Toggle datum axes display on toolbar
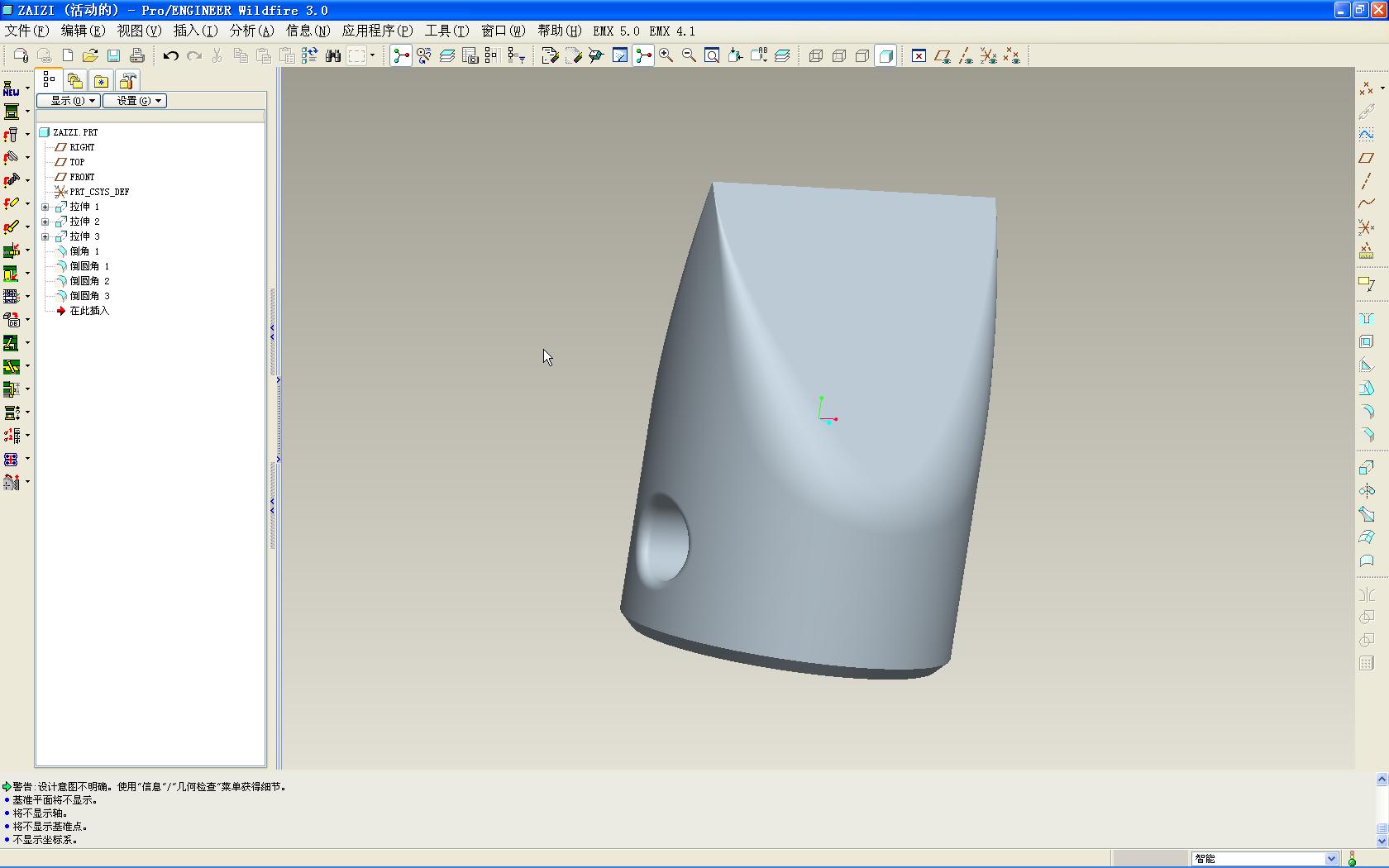This screenshot has width=1389, height=868. click(965, 55)
